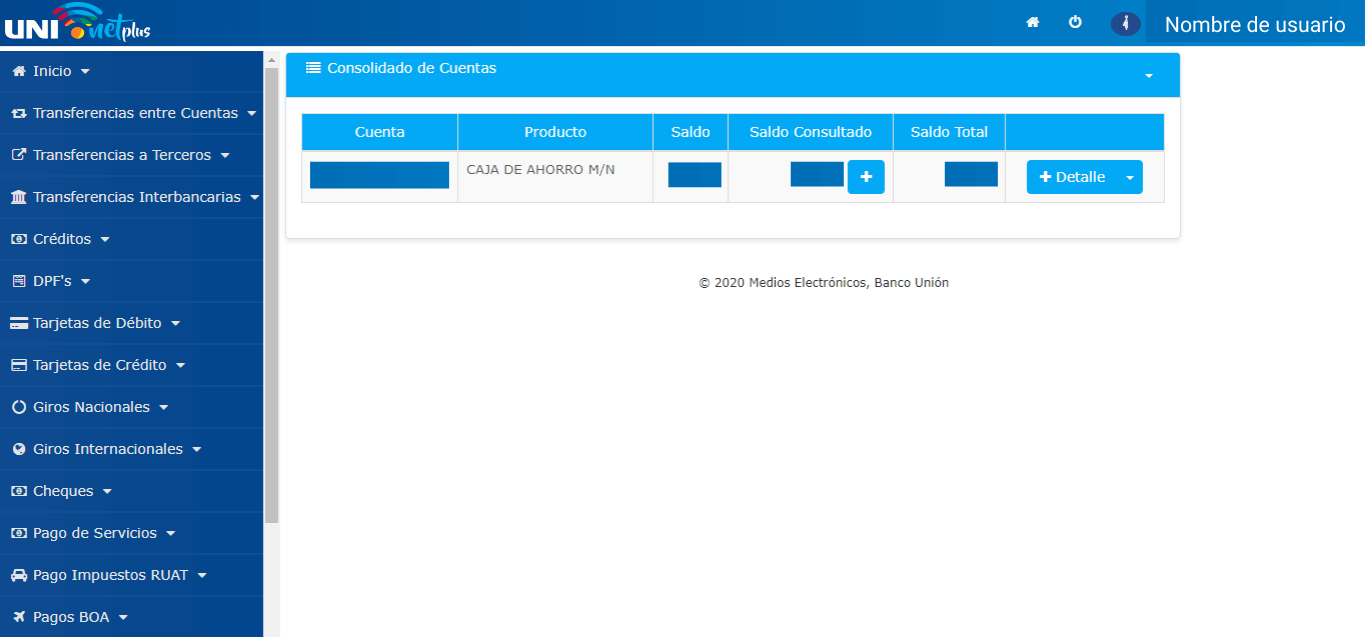Open the Pago de Servicios menu
Viewport: 1365px width, 637px height.
coord(95,534)
